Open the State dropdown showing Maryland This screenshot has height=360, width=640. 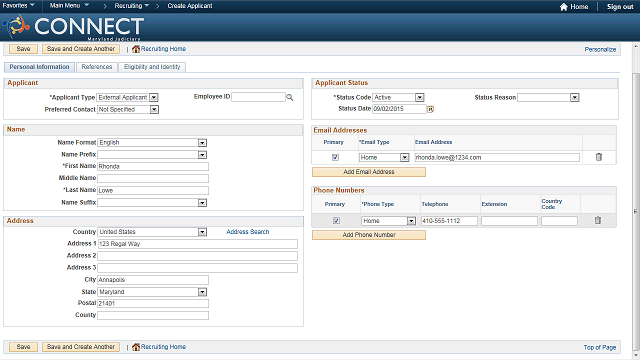click(x=202, y=292)
